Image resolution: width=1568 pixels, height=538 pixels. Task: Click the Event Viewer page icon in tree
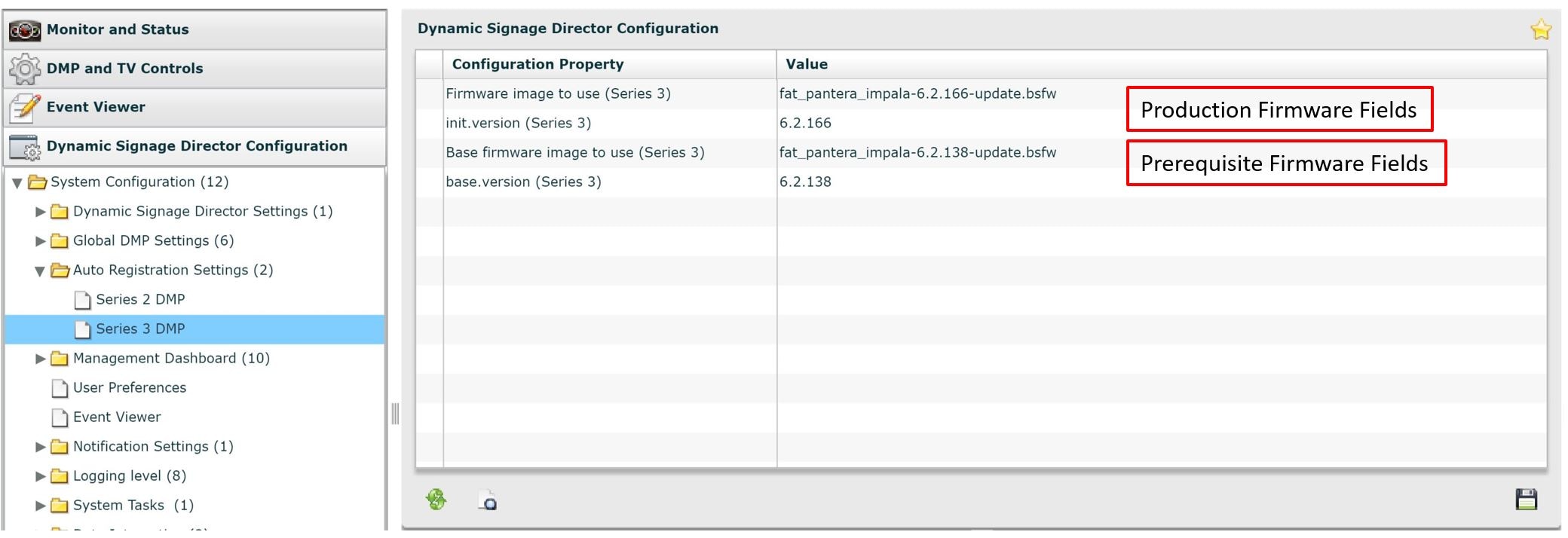pos(60,417)
